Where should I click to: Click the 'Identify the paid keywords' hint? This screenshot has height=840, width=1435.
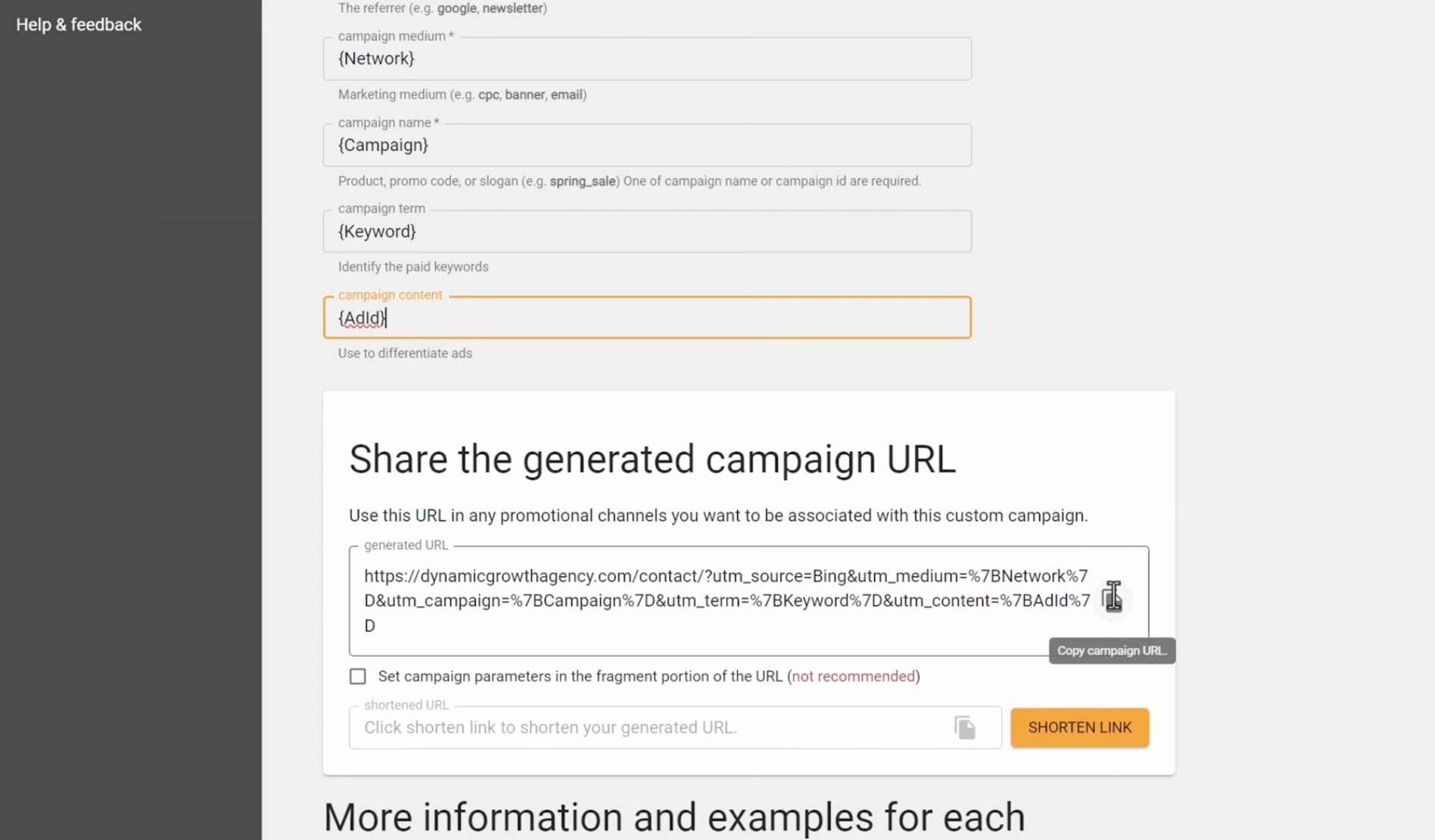(x=413, y=267)
